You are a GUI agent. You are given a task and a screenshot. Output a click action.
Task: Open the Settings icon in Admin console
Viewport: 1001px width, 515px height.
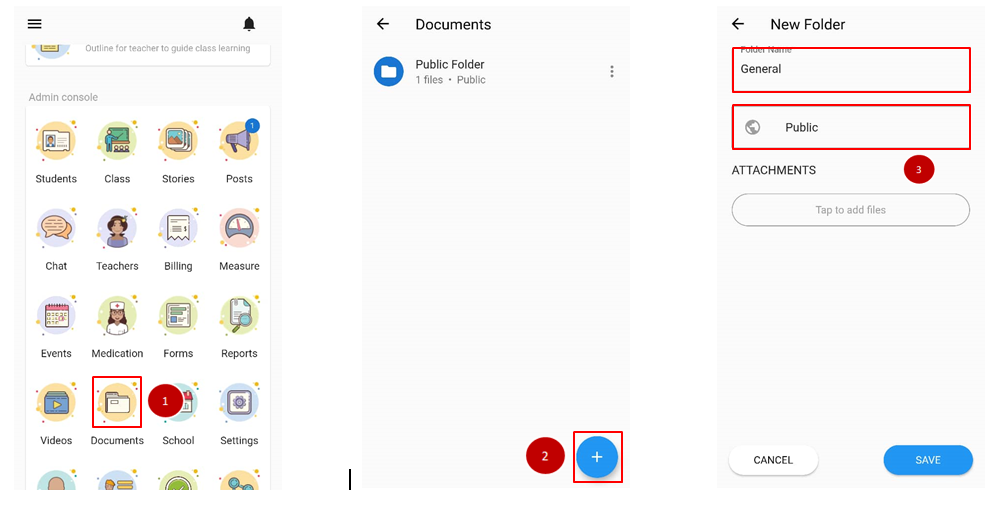(x=239, y=402)
